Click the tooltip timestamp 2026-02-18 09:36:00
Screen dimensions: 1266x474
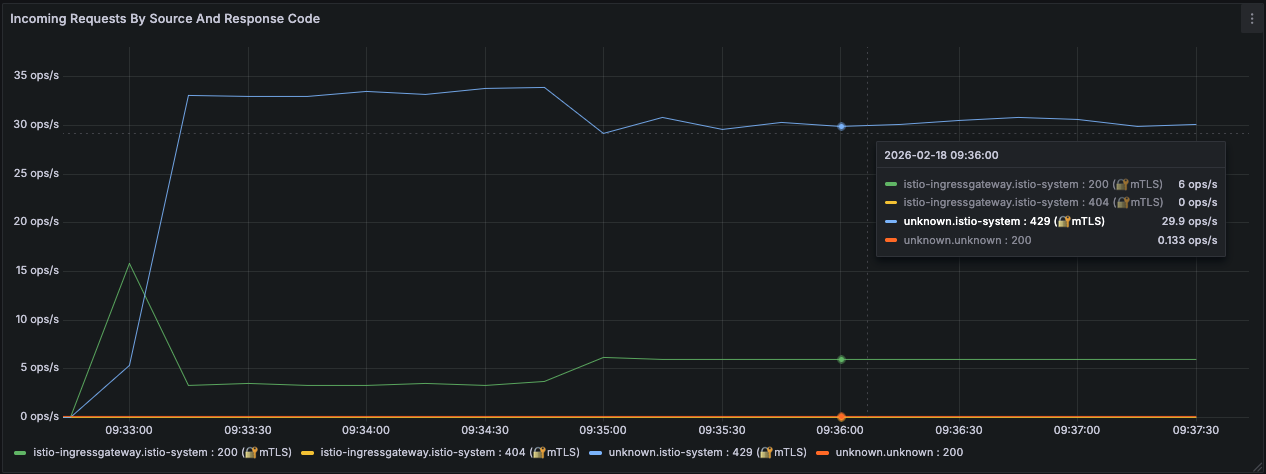[942, 155]
